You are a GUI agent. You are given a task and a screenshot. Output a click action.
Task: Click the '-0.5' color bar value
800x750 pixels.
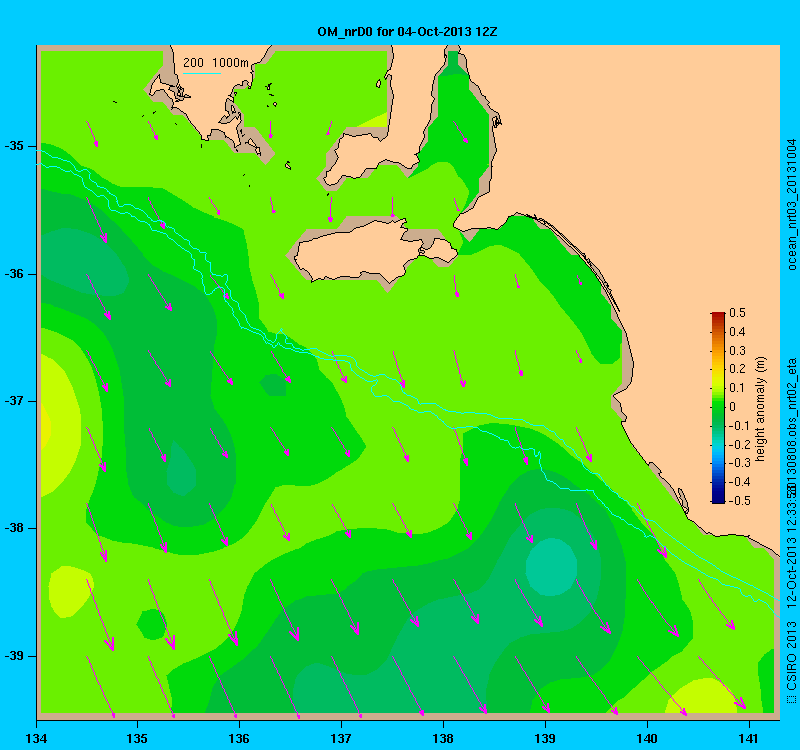(738, 501)
